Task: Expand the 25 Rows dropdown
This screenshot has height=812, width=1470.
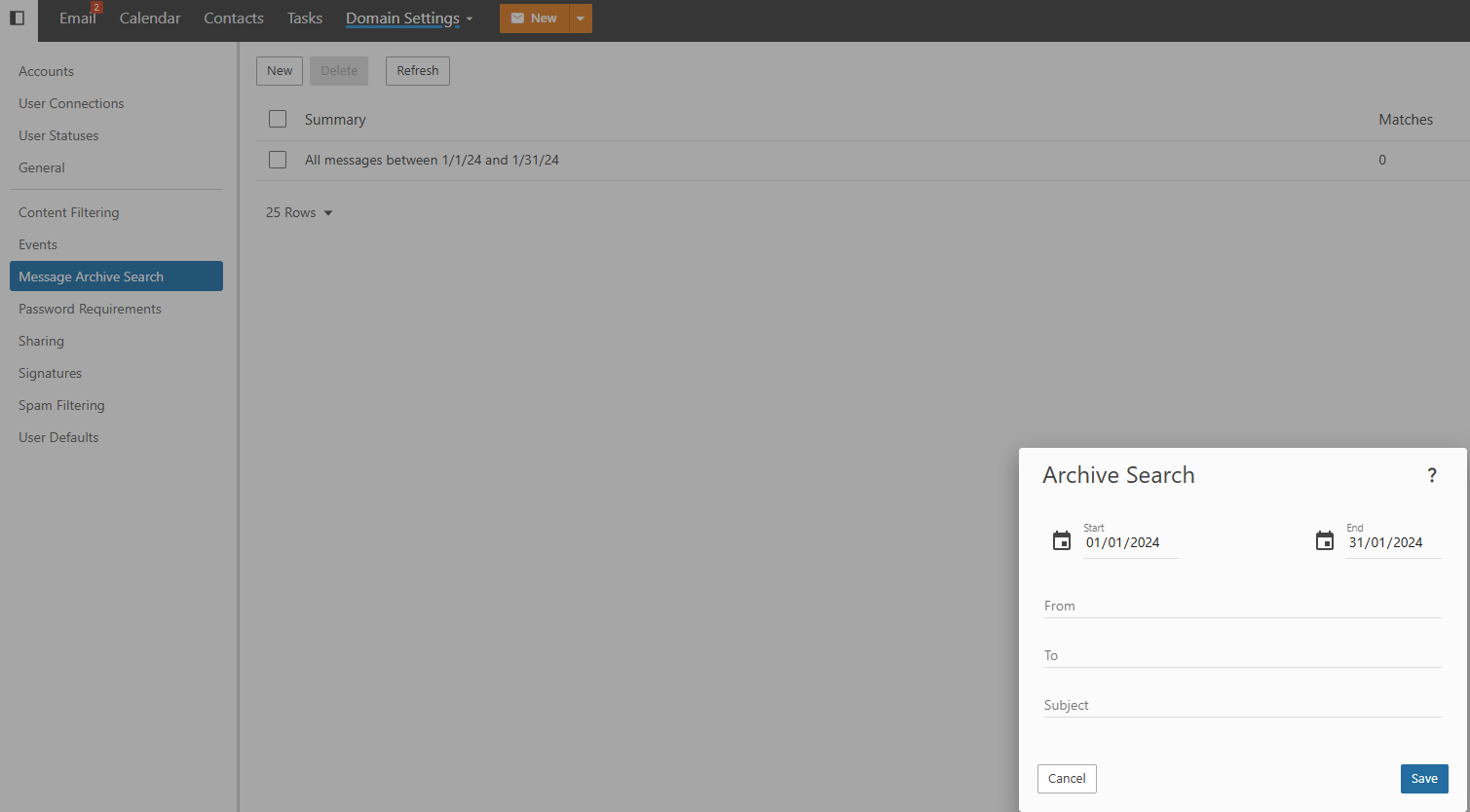Action: point(299,213)
